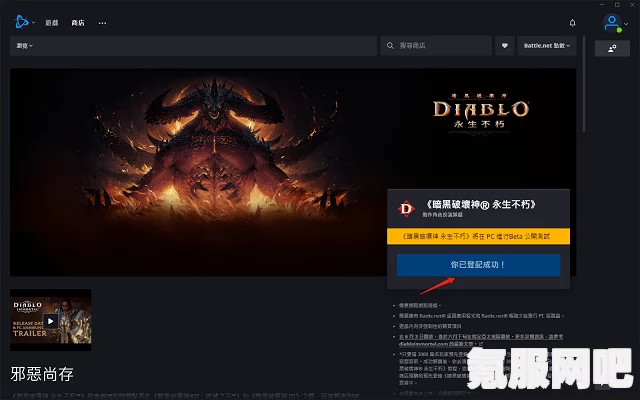Click the 邪惡尚存 heading text

tap(42, 374)
